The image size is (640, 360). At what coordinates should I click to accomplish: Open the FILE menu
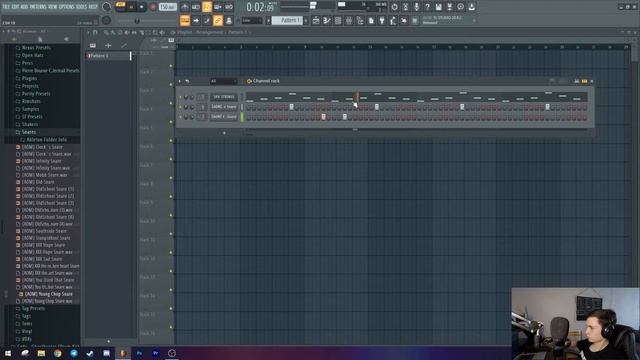point(6,7)
